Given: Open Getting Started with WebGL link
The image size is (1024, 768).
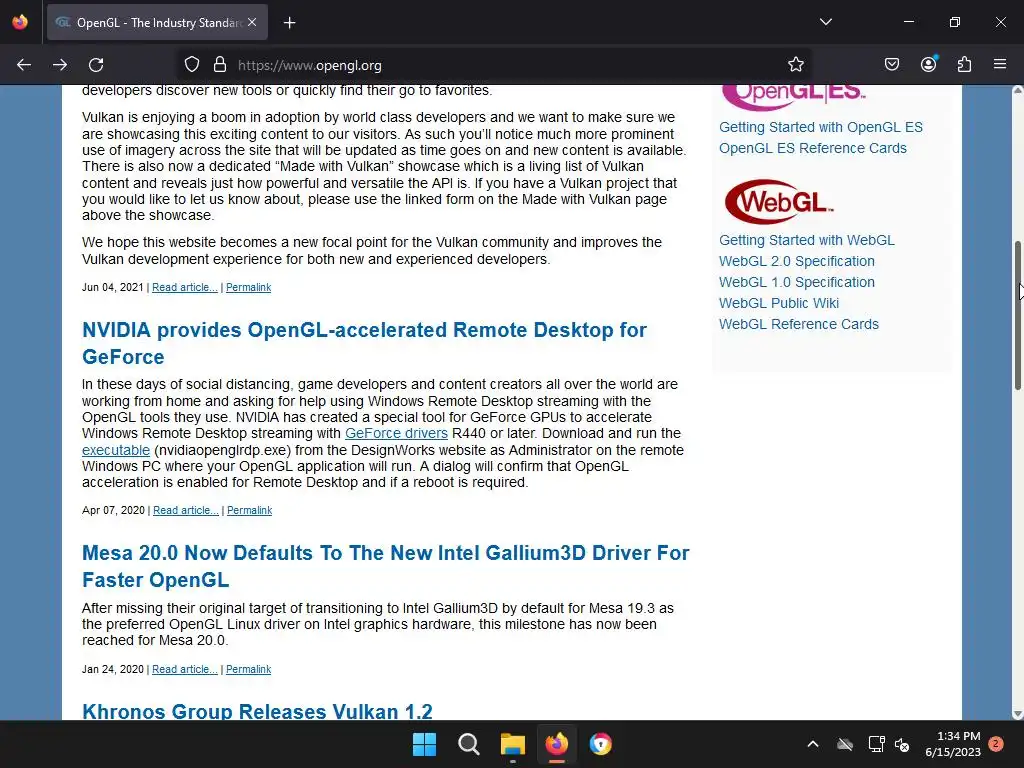Looking at the screenshot, I should pyautogui.click(x=807, y=240).
